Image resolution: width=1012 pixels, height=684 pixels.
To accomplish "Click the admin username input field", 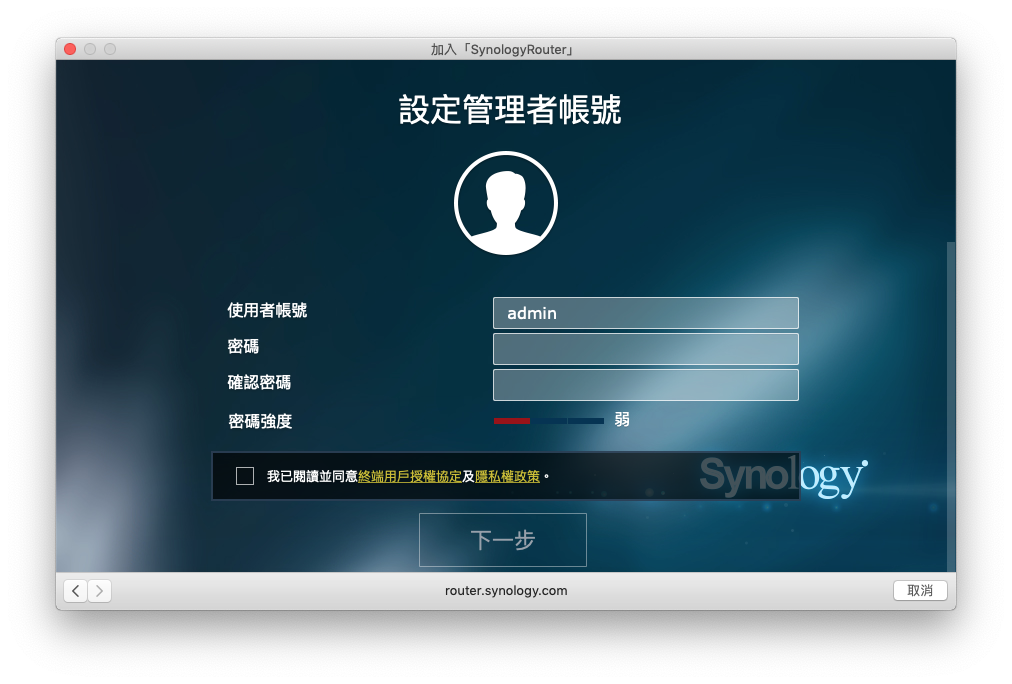I will coord(645,313).
